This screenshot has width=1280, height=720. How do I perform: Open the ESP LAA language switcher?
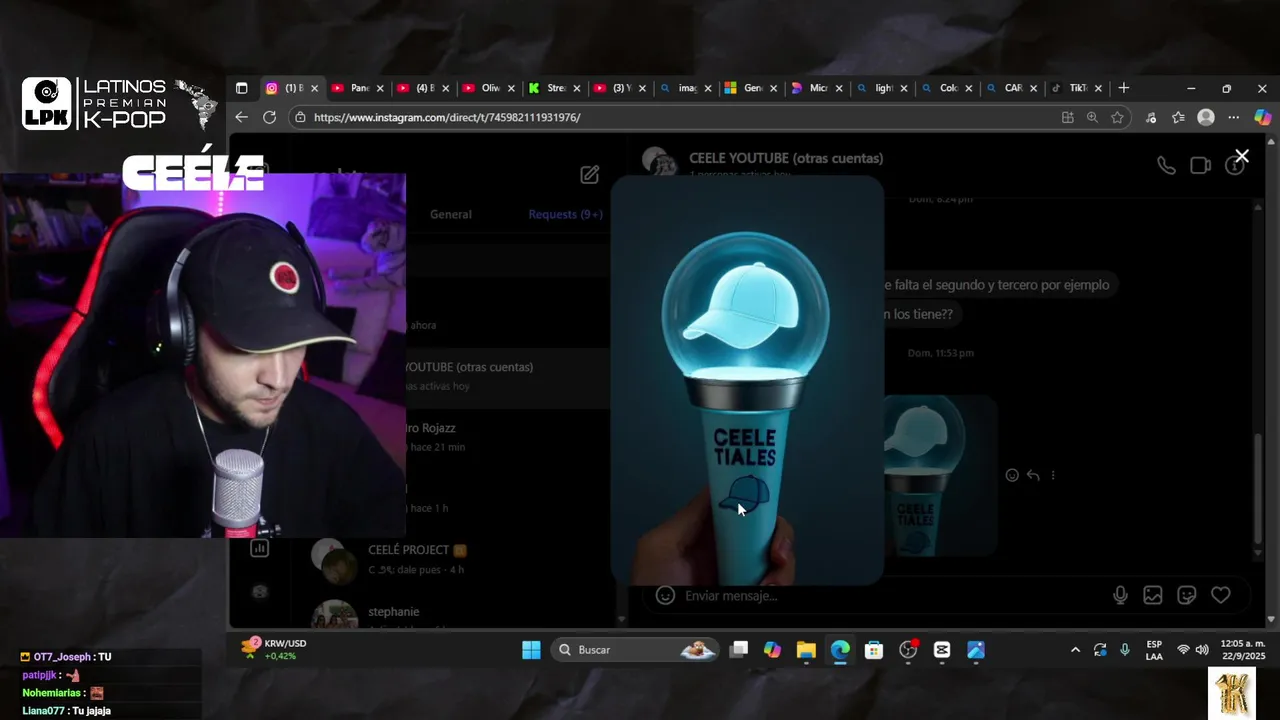(1154, 650)
